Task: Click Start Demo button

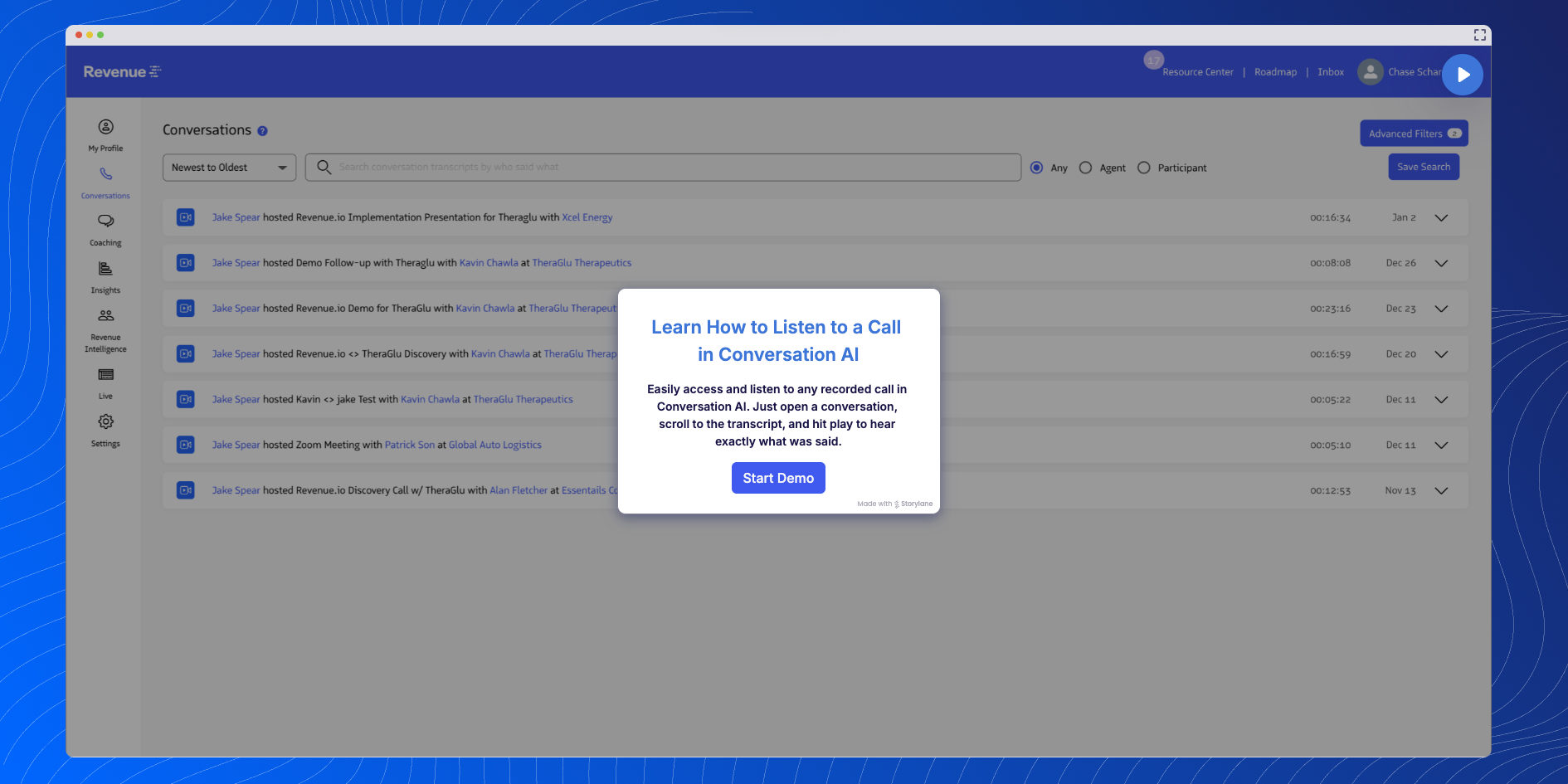Action: pos(778,478)
